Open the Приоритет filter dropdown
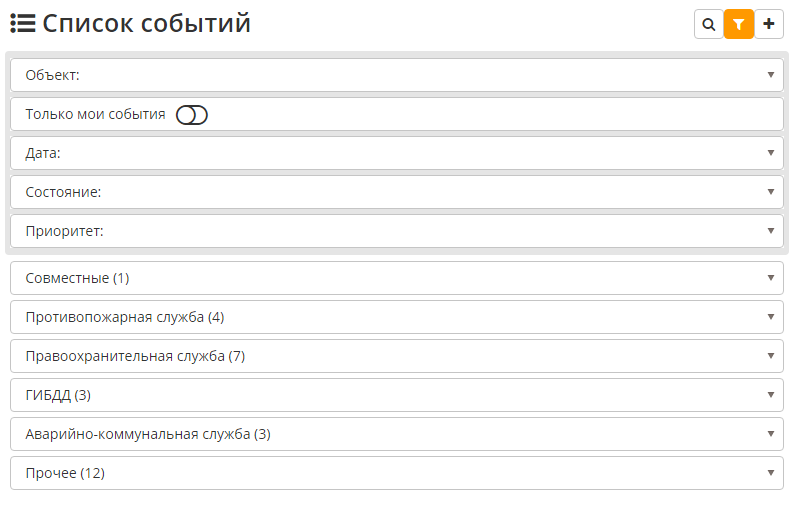The image size is (799, 510). [x=396, y=231]
